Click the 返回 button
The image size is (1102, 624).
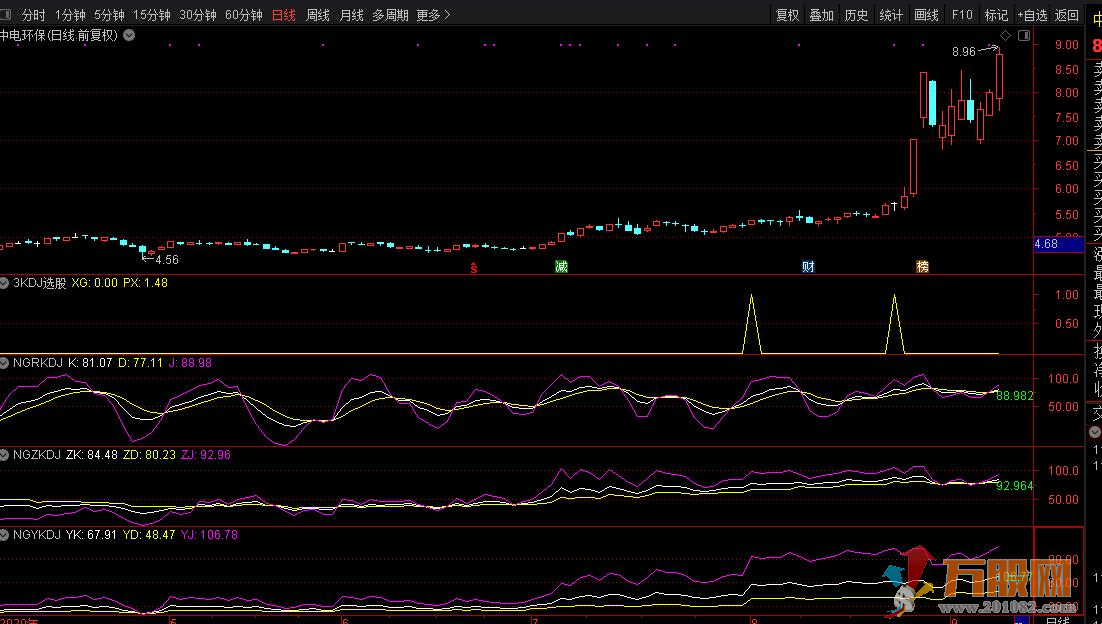[1067, 15]
